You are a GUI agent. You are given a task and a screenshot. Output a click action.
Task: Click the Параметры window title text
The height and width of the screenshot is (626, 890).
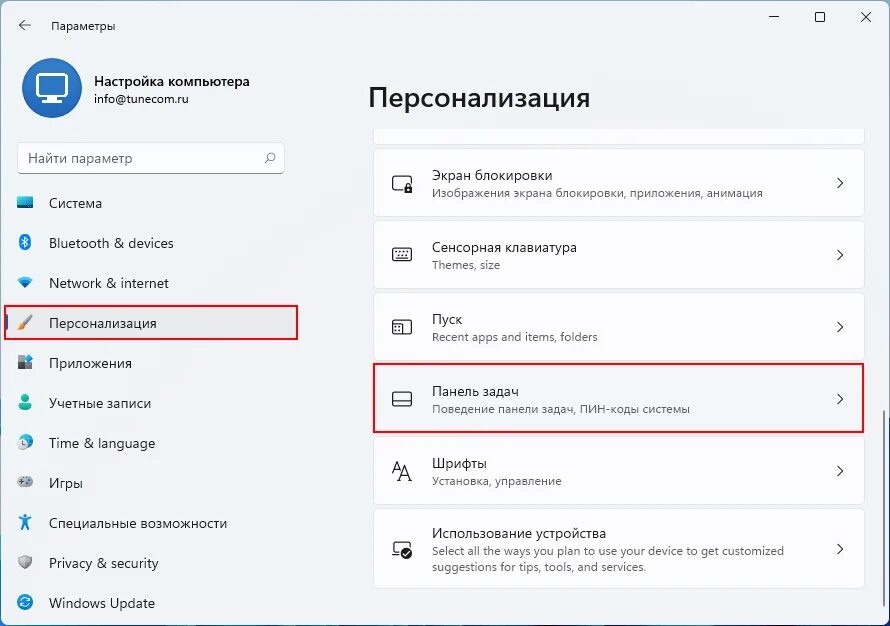83,26
